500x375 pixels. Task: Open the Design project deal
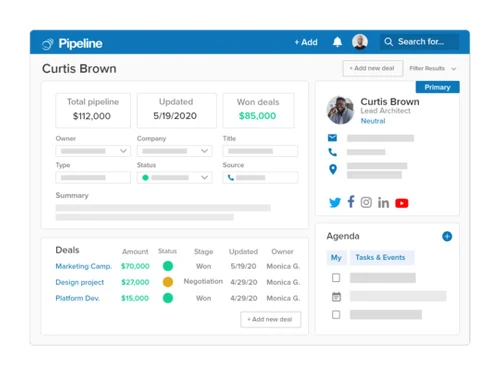click(80, 282)
